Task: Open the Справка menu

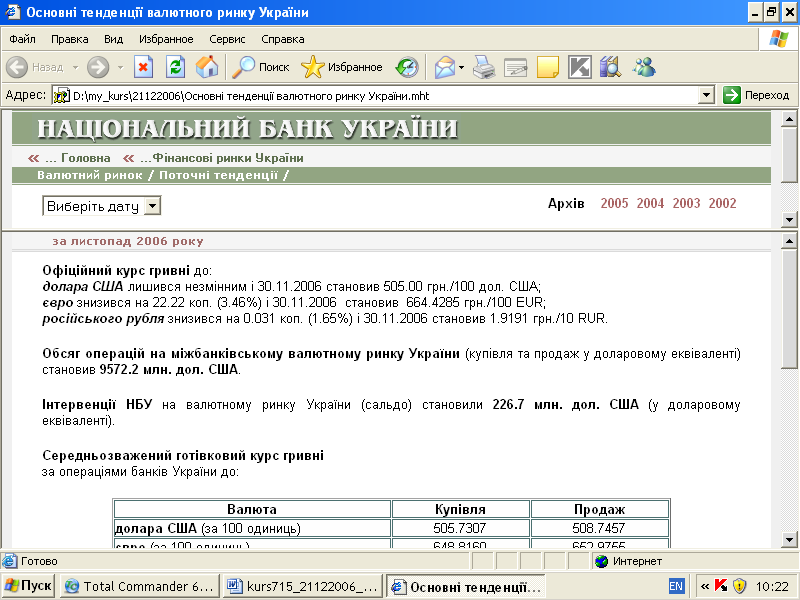Action: (x=283, y=39)
